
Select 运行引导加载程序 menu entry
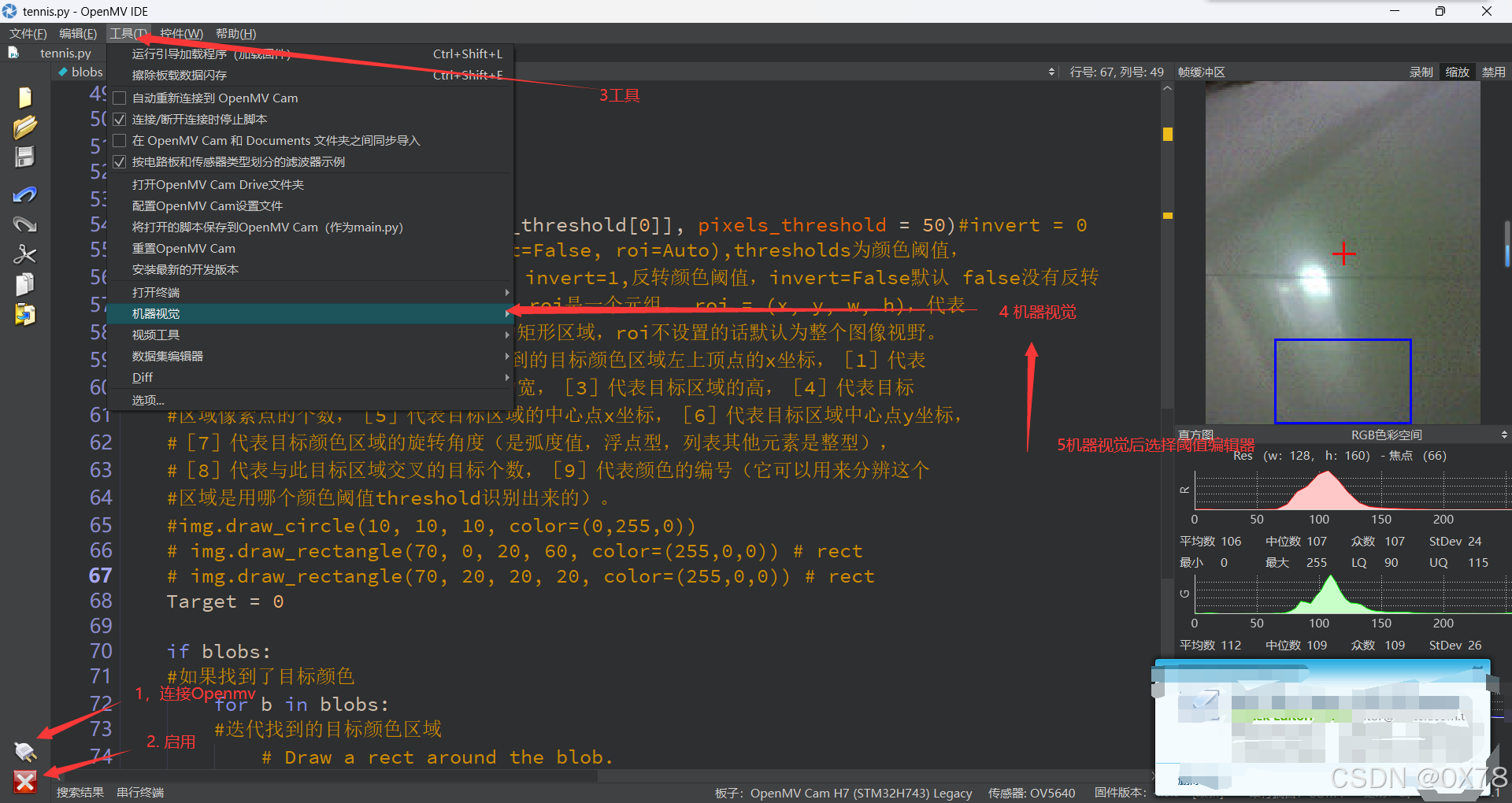[310, 54]
